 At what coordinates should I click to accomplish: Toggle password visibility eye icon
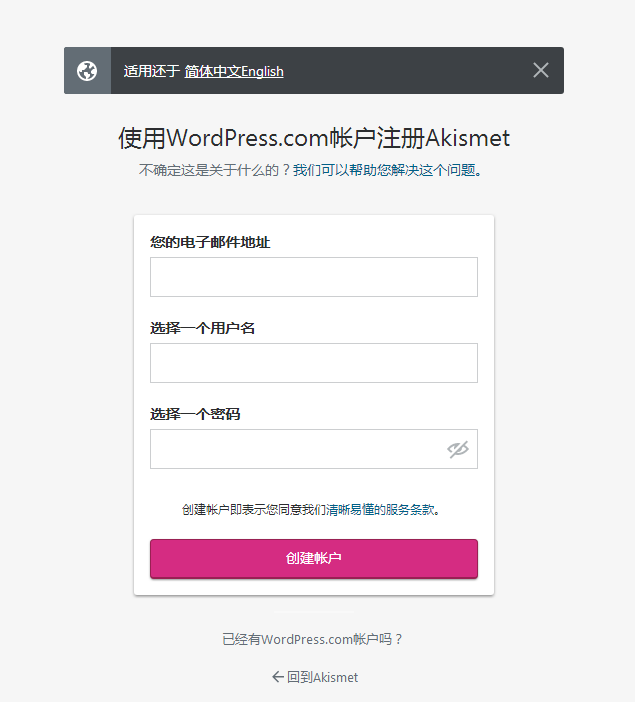[x=458, y=449]
